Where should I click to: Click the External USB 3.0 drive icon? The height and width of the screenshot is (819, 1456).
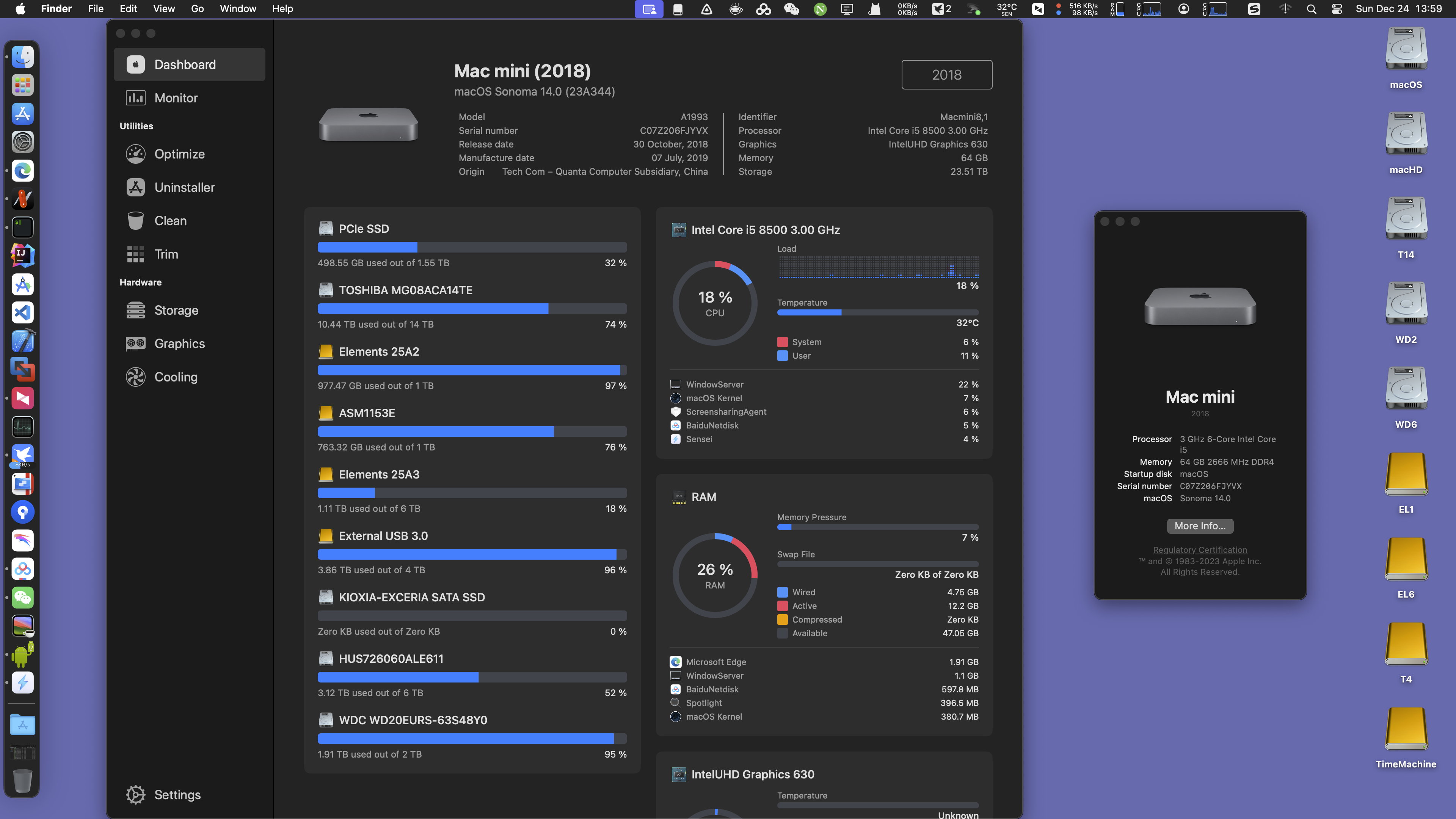pos(326,536)
